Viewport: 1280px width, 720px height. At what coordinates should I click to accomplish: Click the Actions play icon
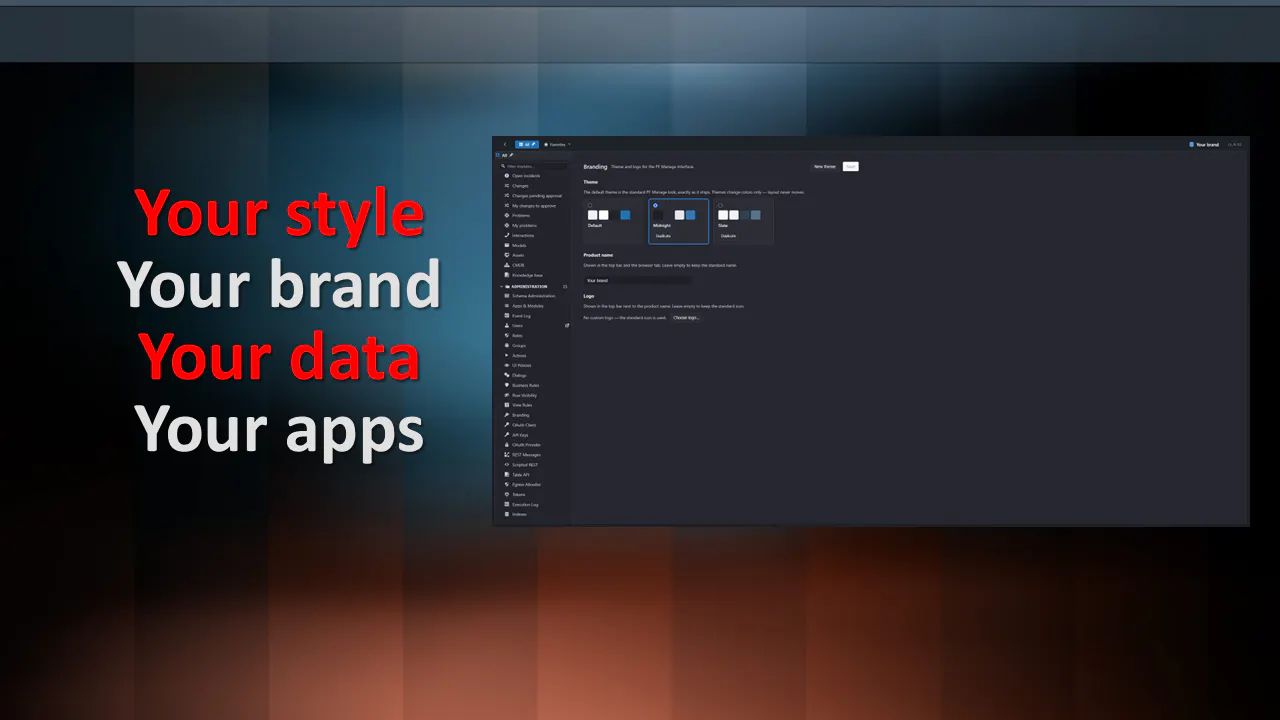(507, 355)
